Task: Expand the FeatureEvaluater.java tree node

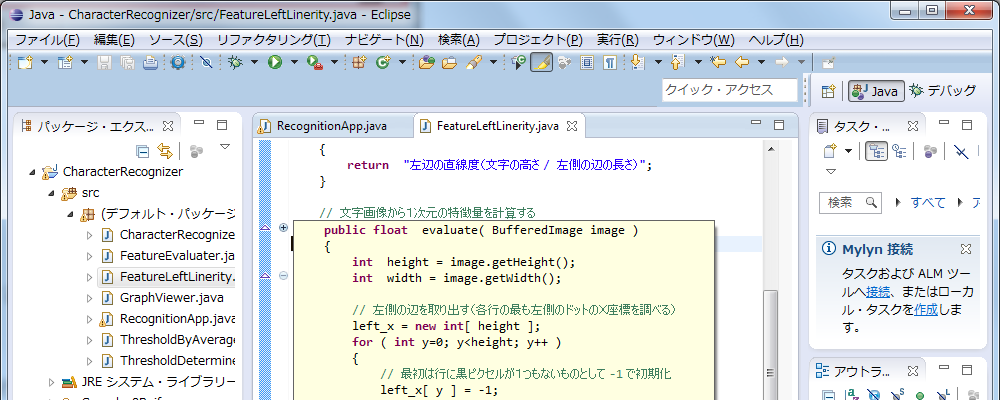Action: coord(90,256)
